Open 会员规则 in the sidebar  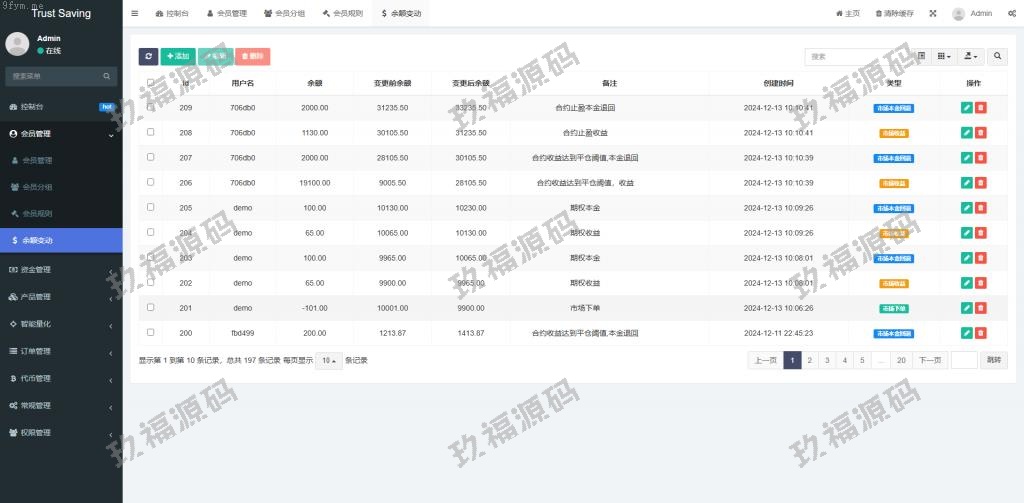pos(37,213)
